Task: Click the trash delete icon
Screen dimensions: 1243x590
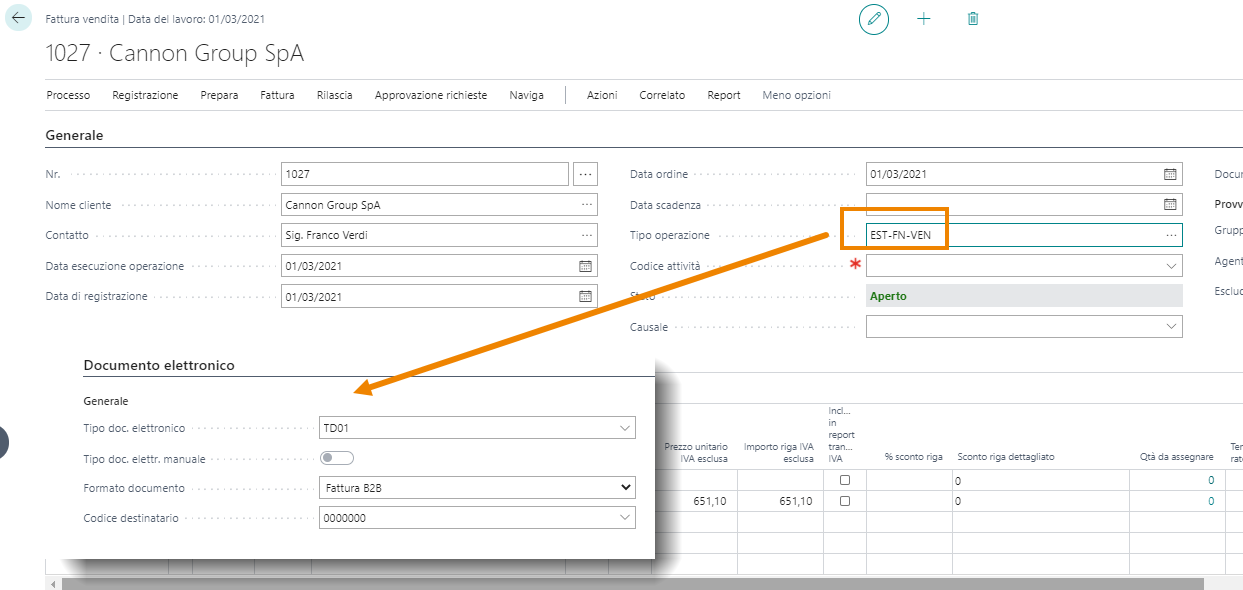Action: (973, 19)
